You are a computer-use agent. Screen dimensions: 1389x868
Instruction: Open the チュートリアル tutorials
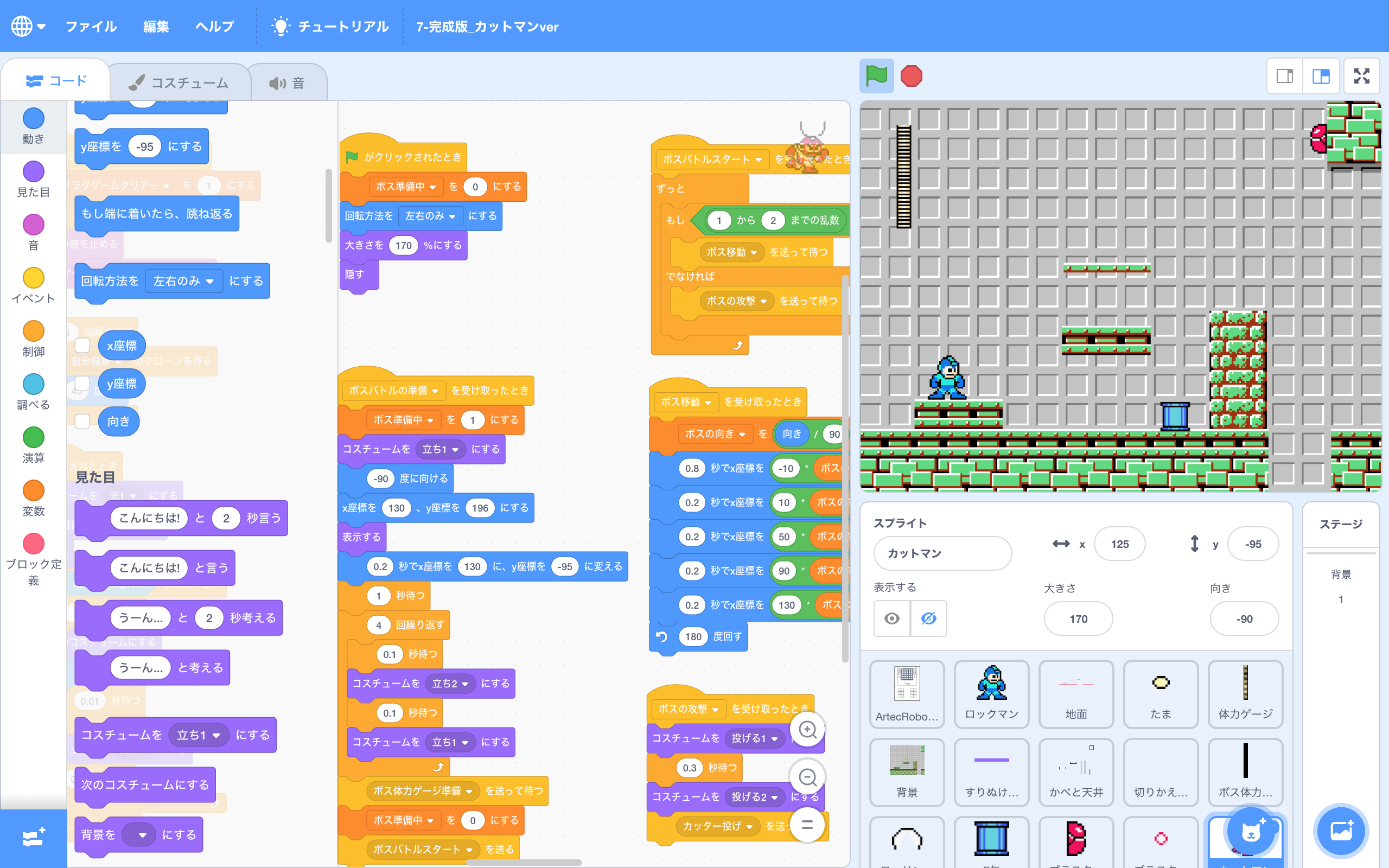coord(330,27)
